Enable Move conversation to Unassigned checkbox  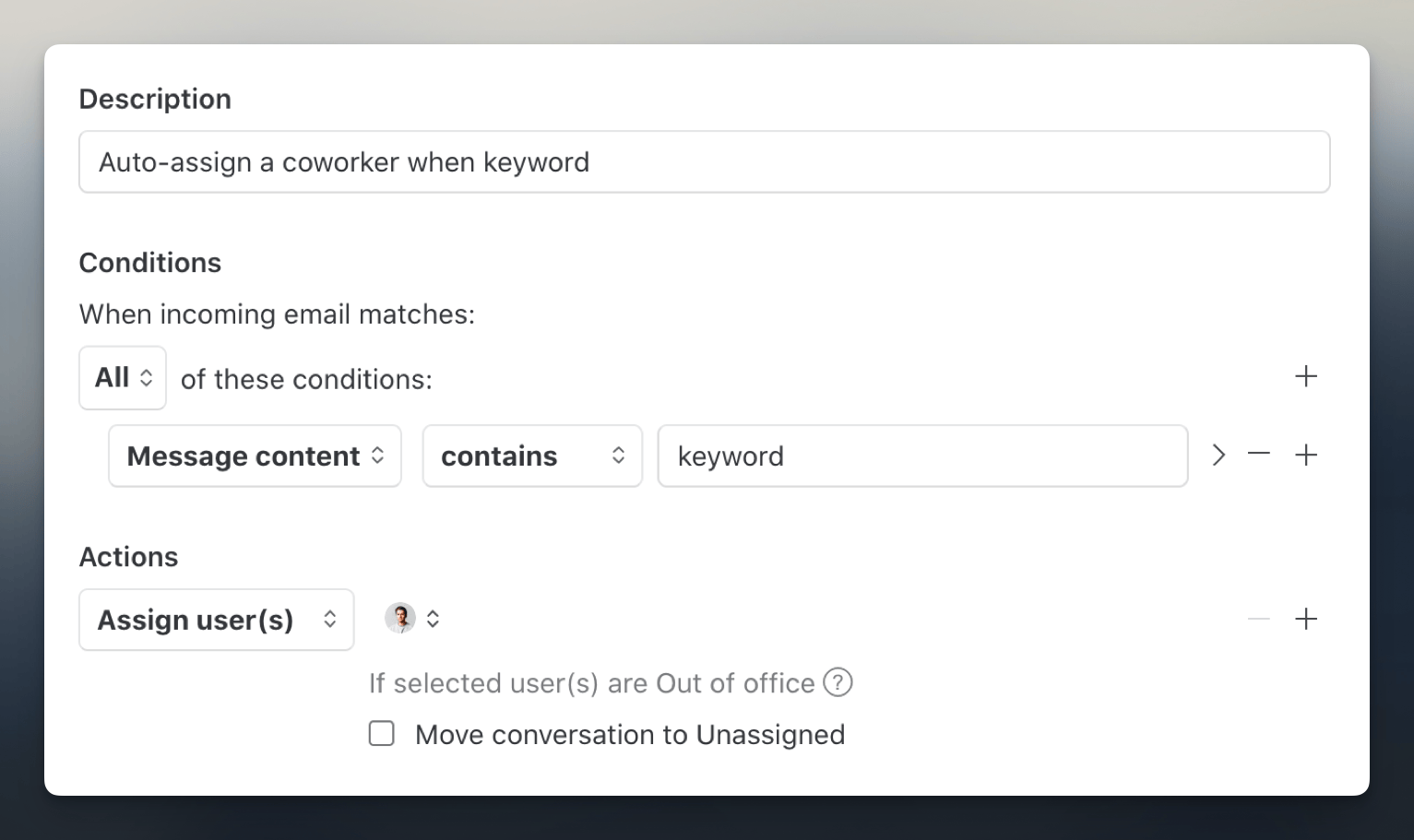(x=381, y=734)
